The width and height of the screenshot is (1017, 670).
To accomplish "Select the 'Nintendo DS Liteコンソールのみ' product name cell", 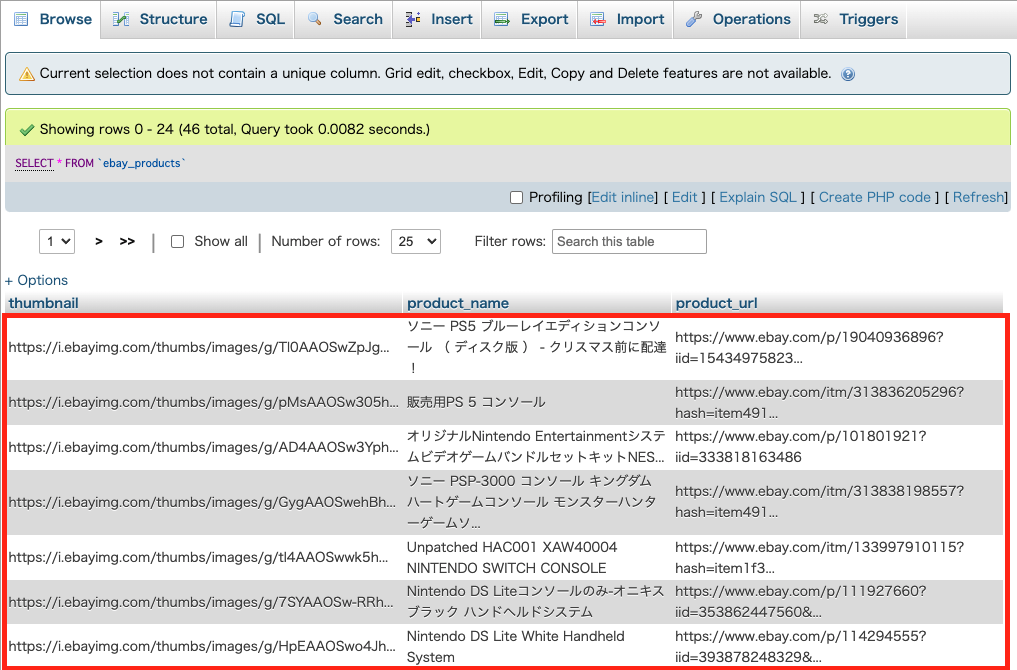I will click(537, 602).
